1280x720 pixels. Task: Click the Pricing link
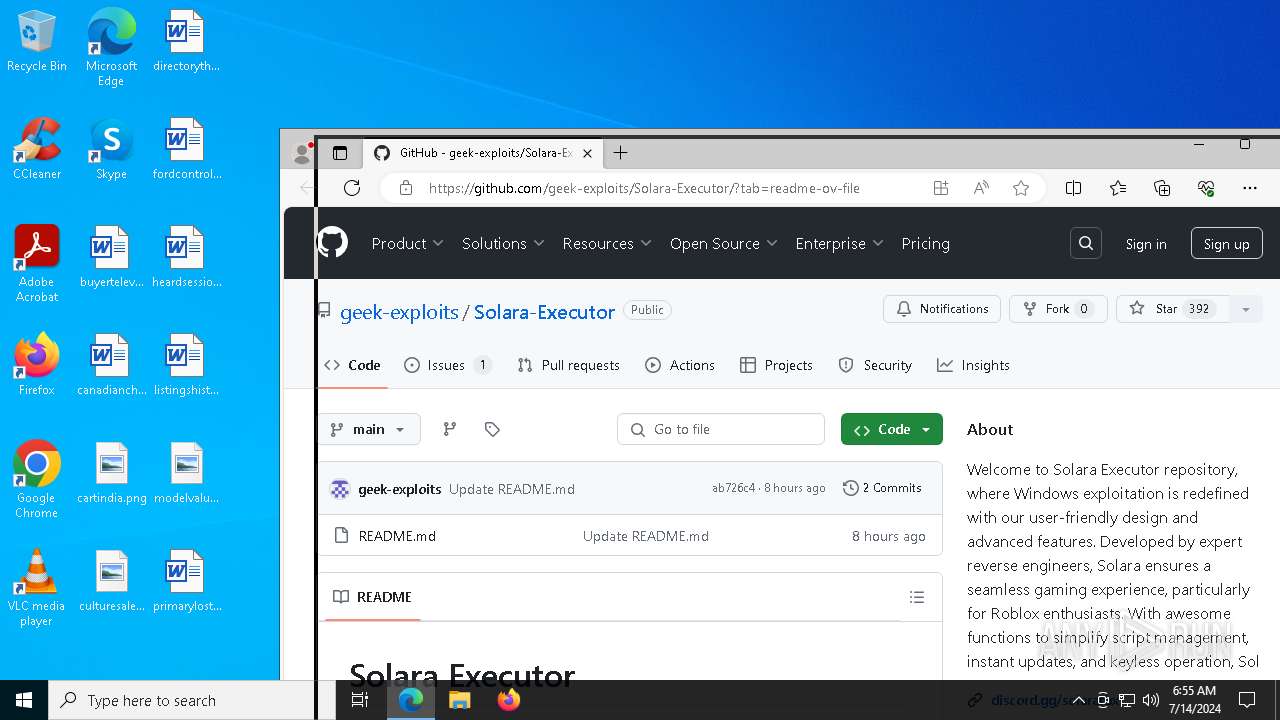click(925, 243)
